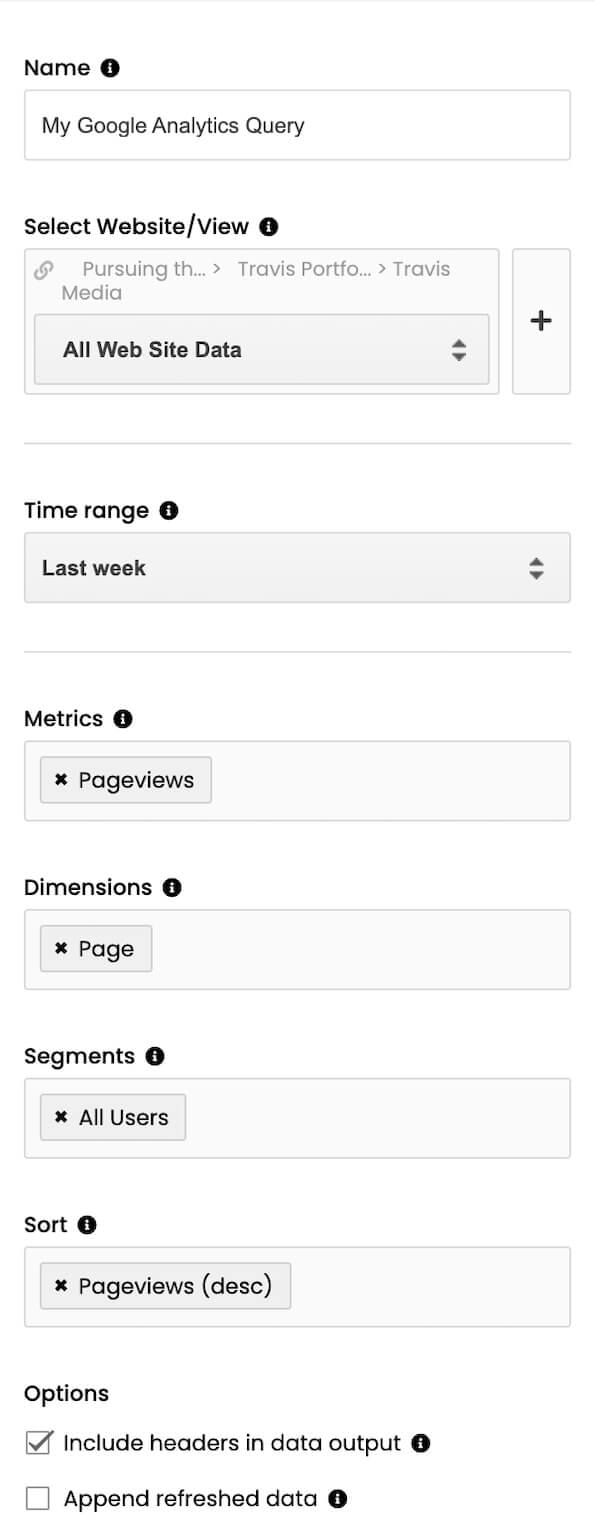
Task: Click the plus button to add a view
Action: (x=541, y=321)
